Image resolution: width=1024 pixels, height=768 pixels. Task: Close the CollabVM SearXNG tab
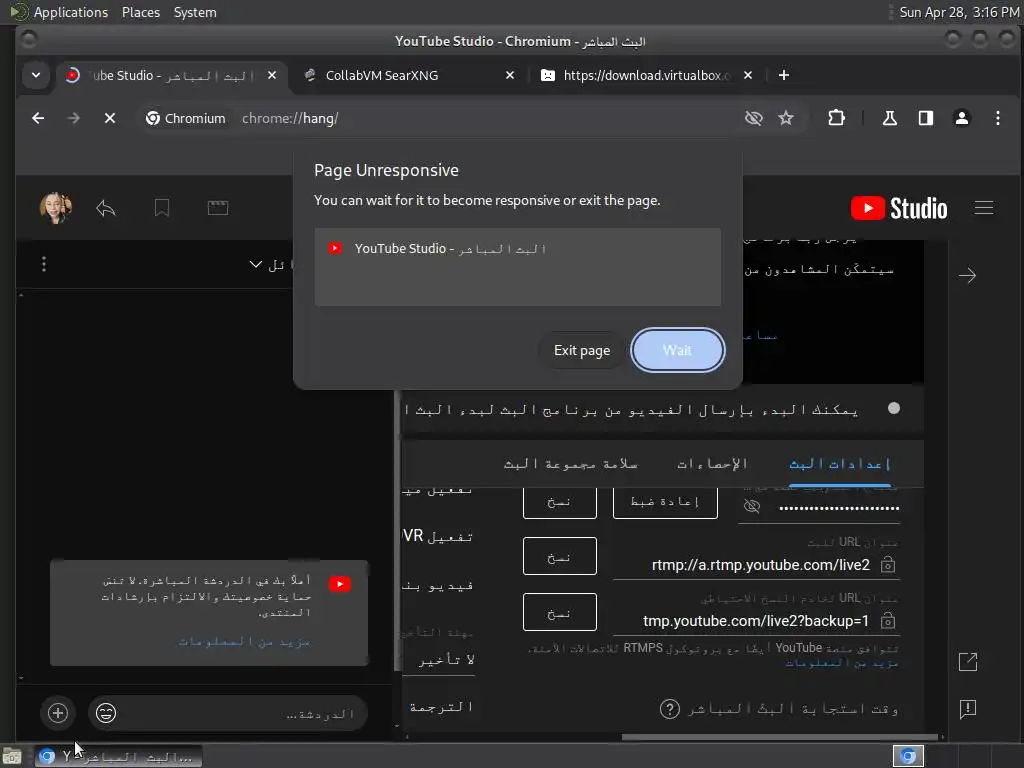click(510, 76)
